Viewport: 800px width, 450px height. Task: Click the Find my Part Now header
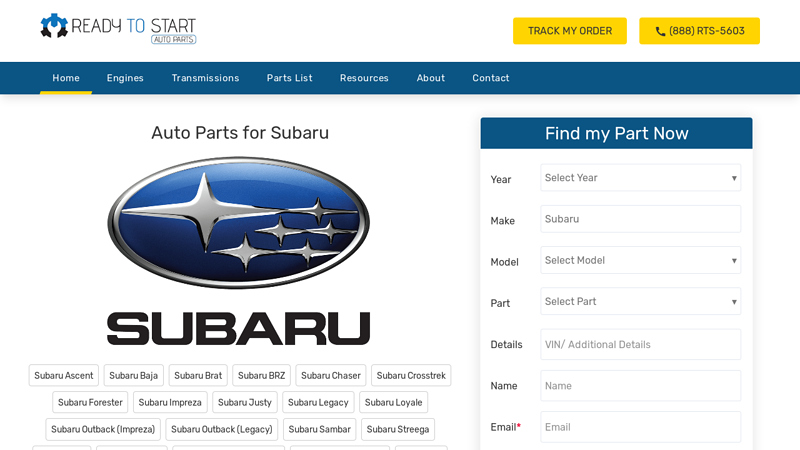pyautogui.click(x=616, y=133)
